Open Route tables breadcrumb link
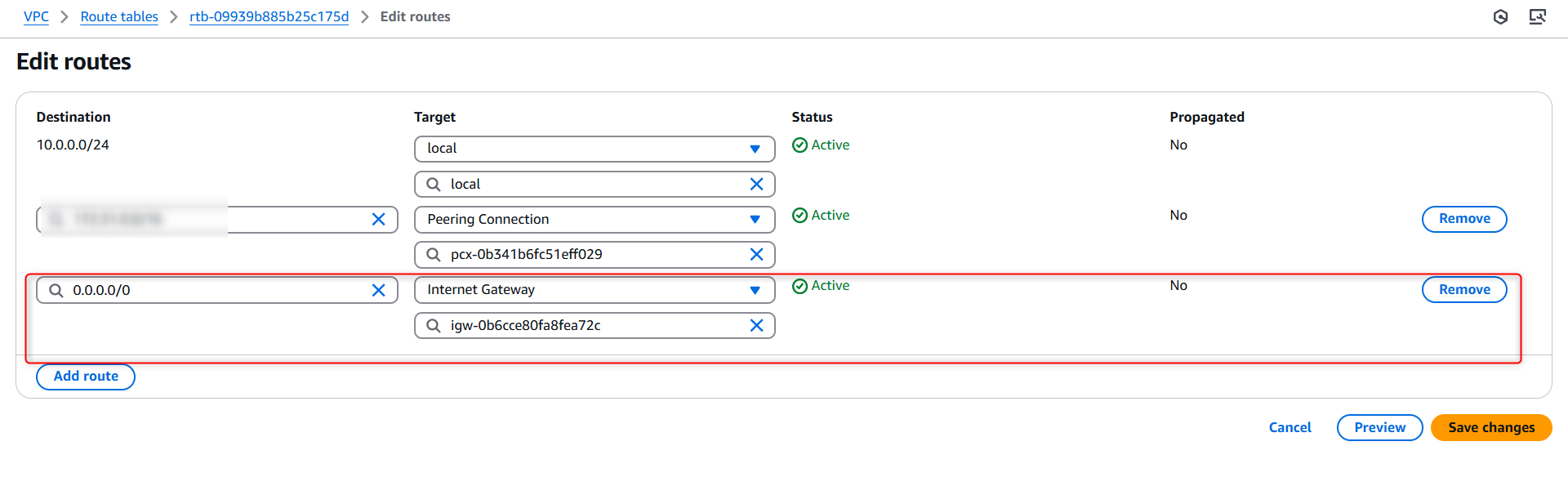The image size is (1568, 495). tap(119, 16)
